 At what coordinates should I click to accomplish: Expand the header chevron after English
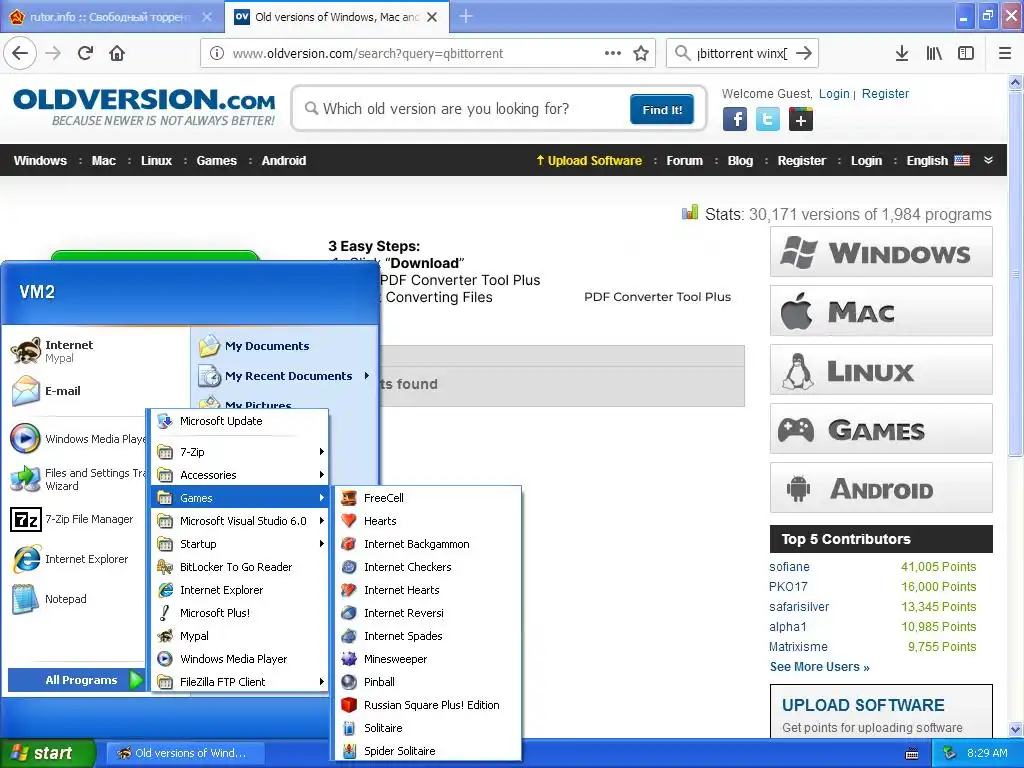(988, 161)
